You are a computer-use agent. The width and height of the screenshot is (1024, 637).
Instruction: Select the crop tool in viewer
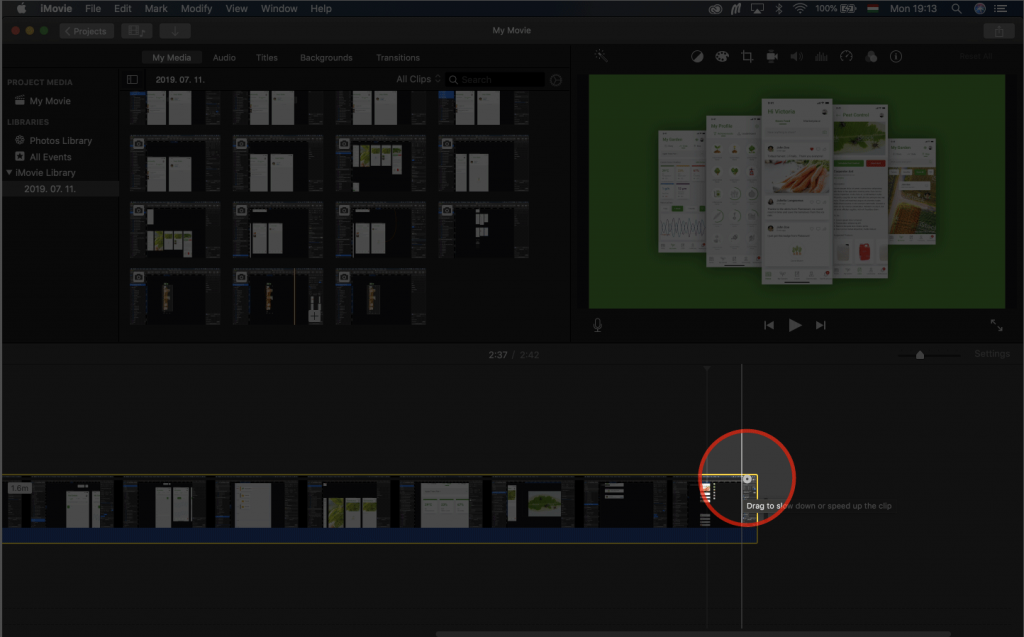click(x=747, y=56)
